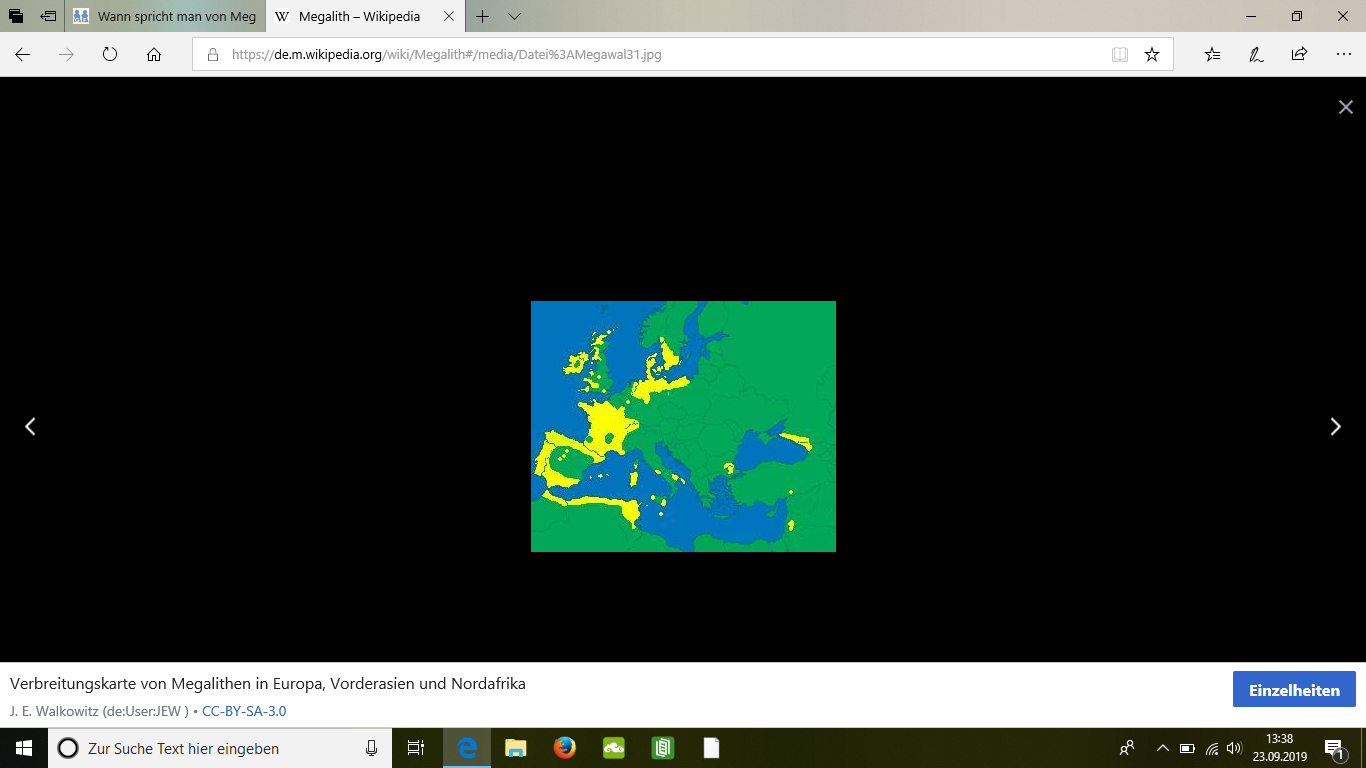This screenshot has height=768, width=1366.
Task: Expand the tab list dropdown chevron
Action: 514,17
